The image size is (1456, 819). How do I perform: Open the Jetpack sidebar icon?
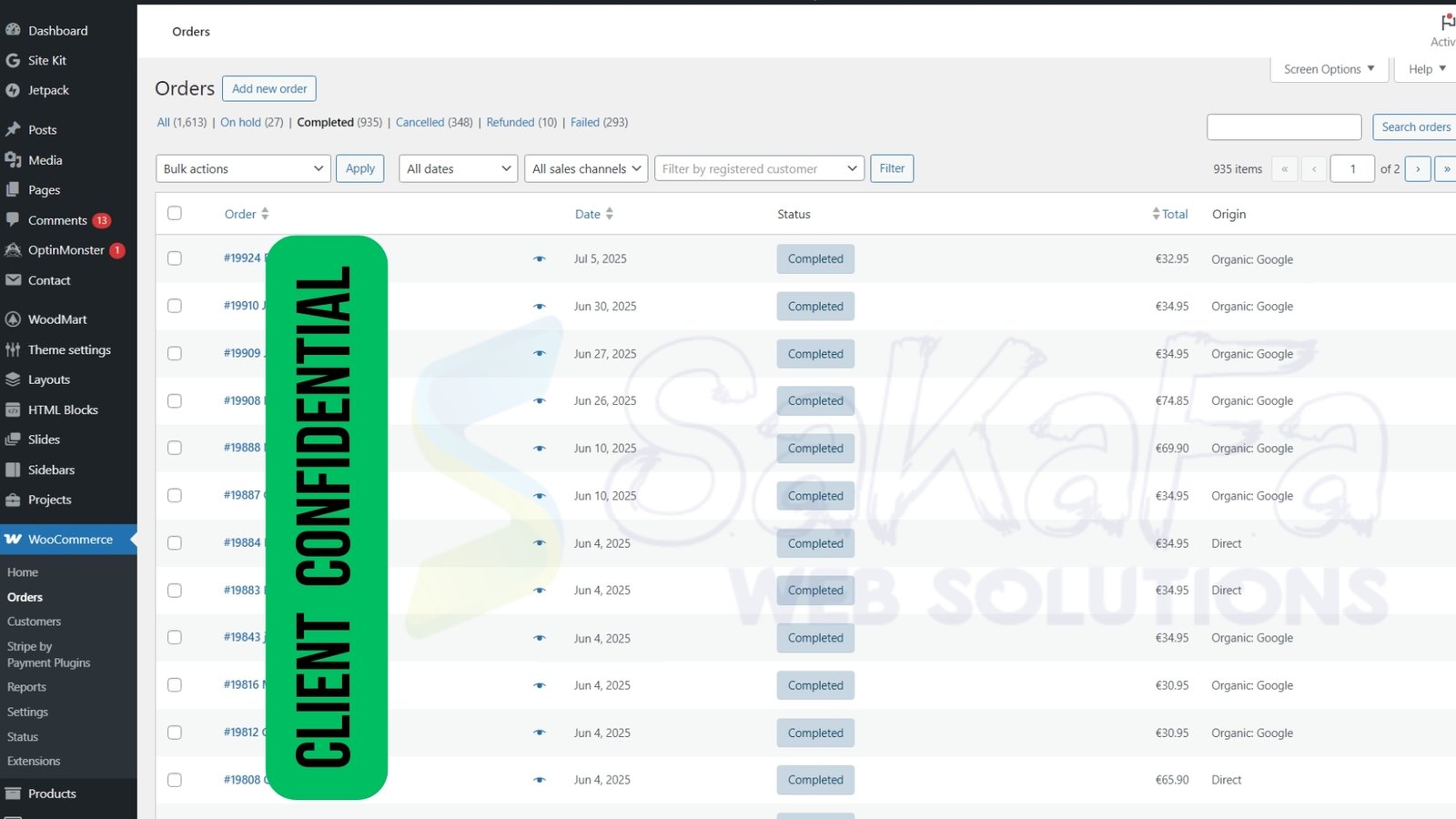13,90
